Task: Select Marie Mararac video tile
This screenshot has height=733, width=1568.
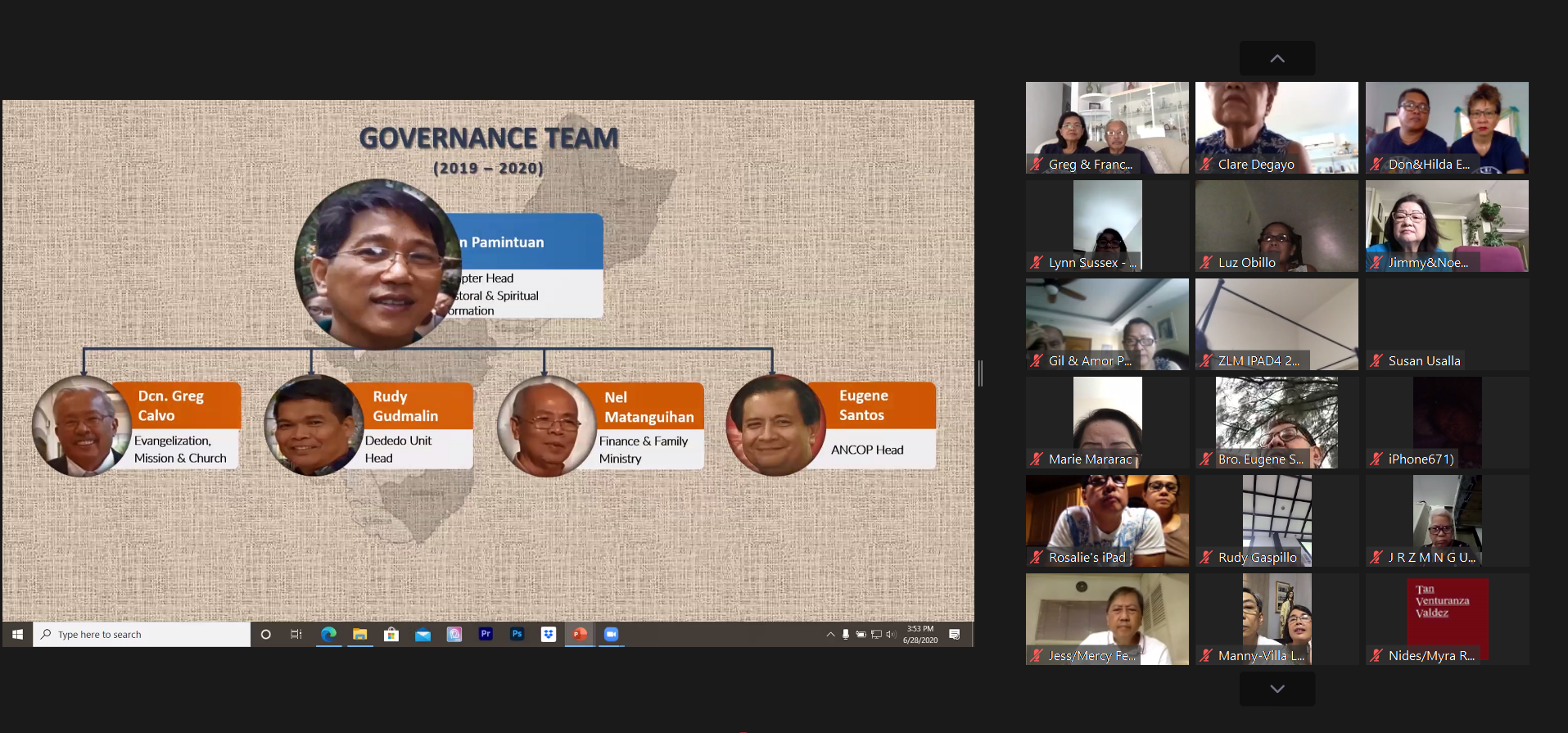Action: click(1107, 423)
